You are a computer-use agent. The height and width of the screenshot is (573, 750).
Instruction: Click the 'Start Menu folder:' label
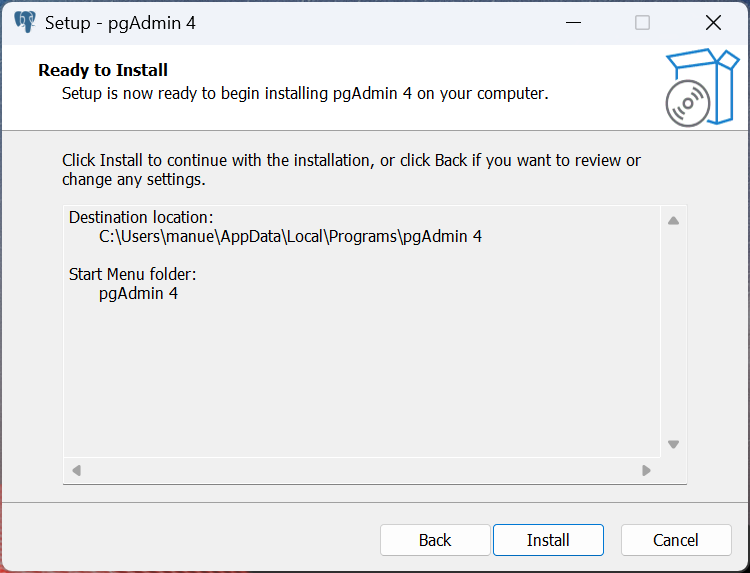(132, 274)
